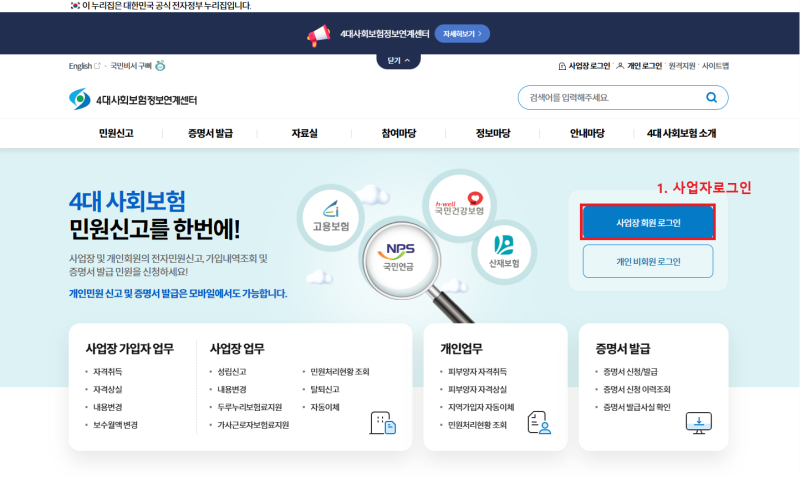This screenshot has width=800, height=498.
Task: Open the 국민건강보험 circle icon
Action: (x=459, y=205)
